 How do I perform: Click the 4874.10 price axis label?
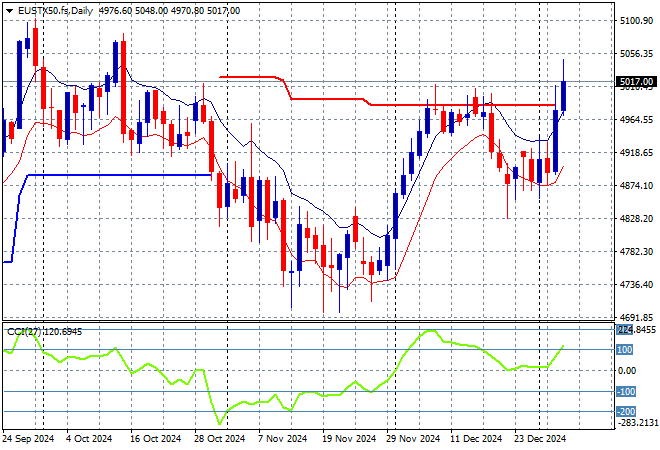pyautogui.click(x=636, y=186)
